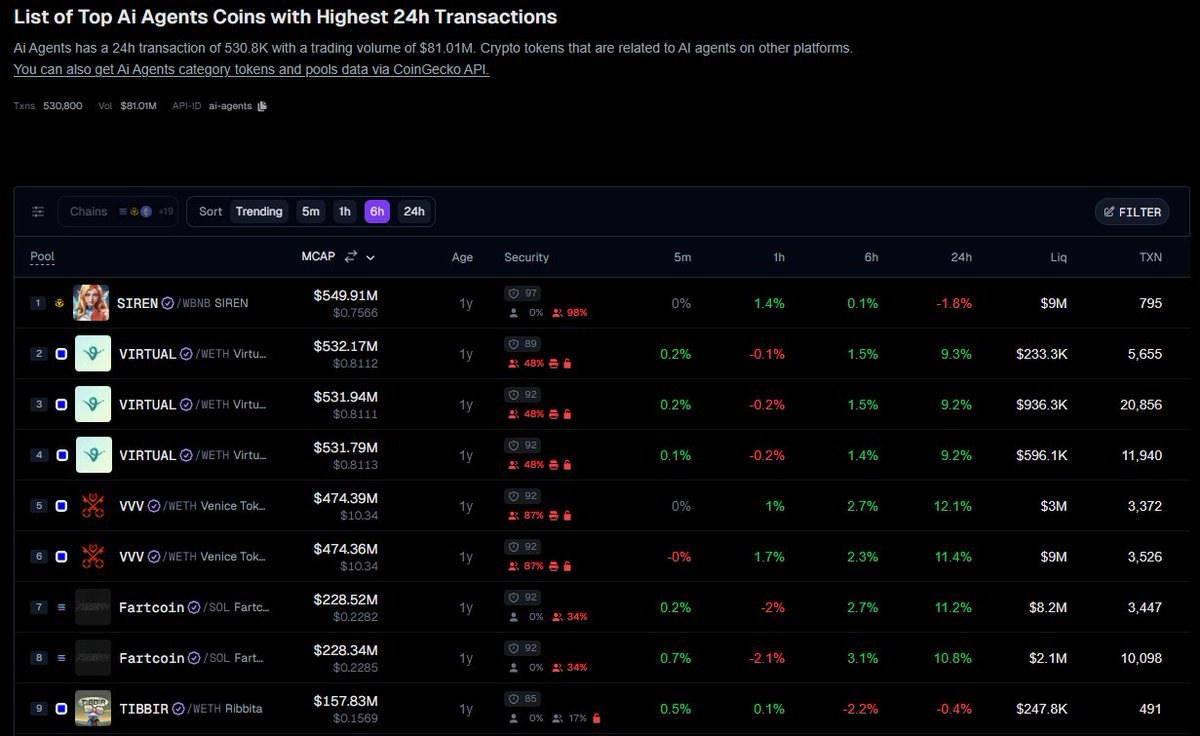
Task: Select liquidity value $233.3K
Action: click(x=1041, y=354)
